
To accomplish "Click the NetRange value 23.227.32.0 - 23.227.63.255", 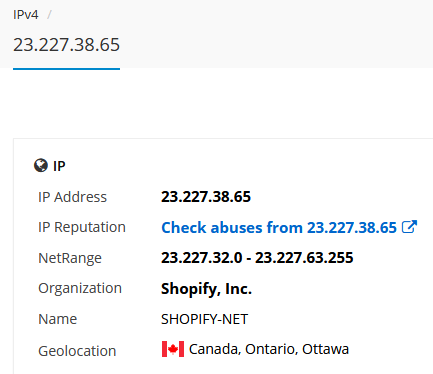I will (x=257, y=258).
